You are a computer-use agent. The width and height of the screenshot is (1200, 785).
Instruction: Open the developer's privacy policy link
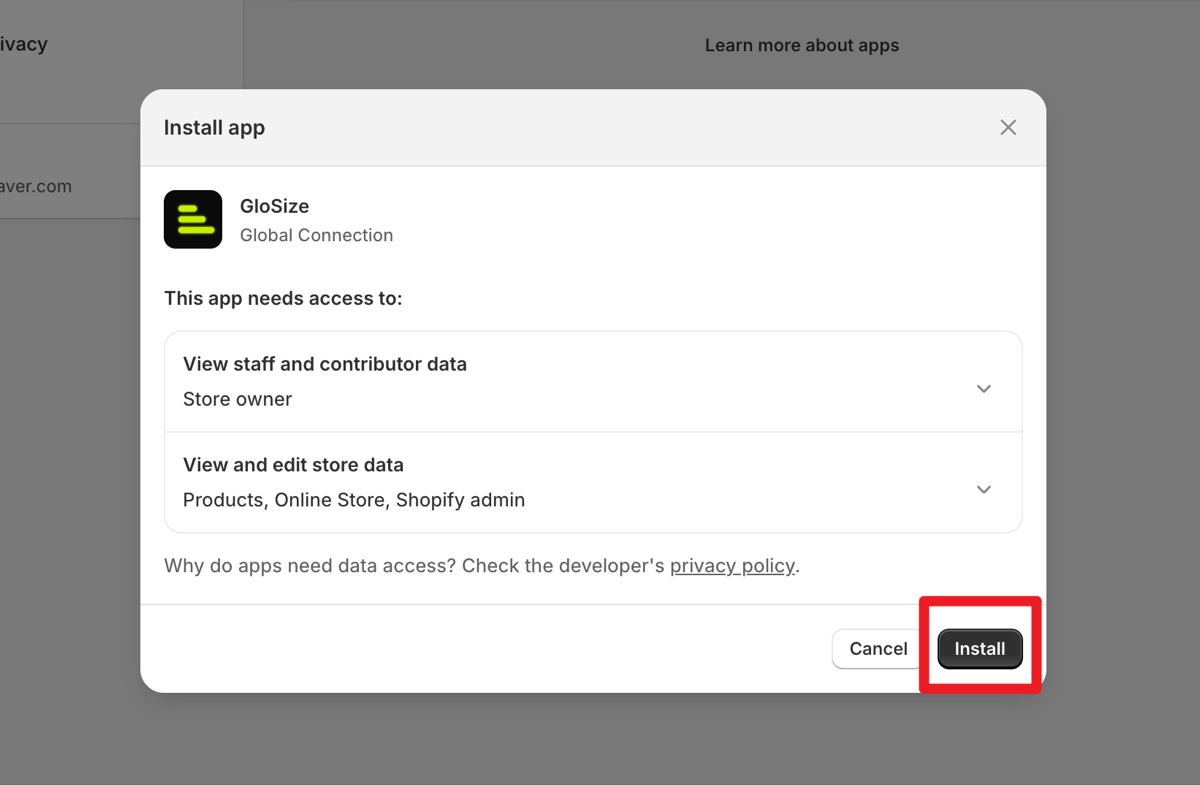(x=732, y=566)
